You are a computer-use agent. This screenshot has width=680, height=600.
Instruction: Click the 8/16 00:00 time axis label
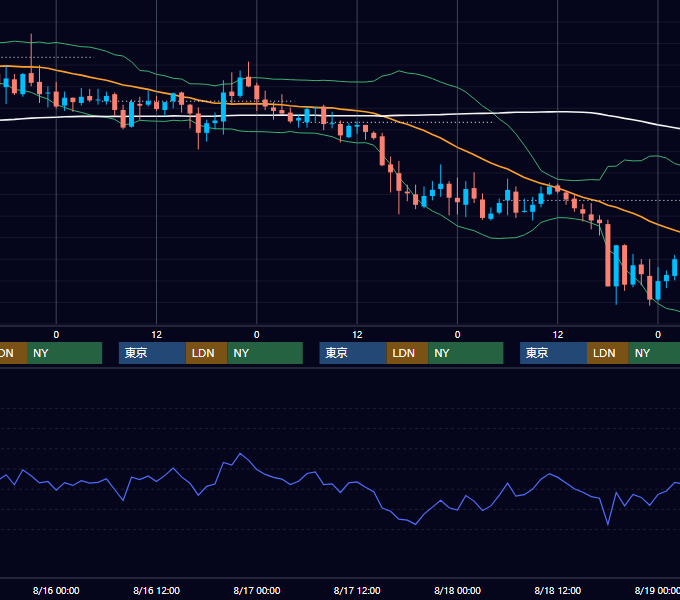(x=56, y=590)
